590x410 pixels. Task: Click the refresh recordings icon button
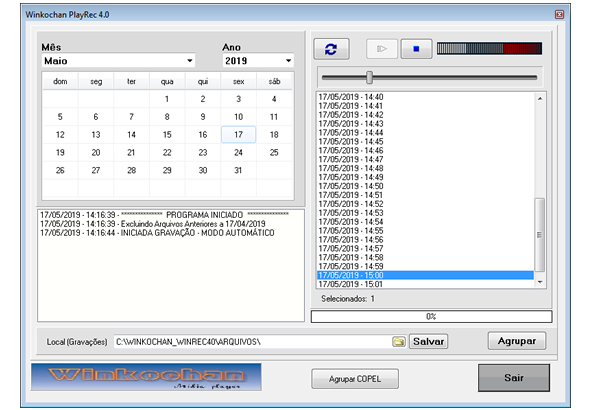[331, 49]
